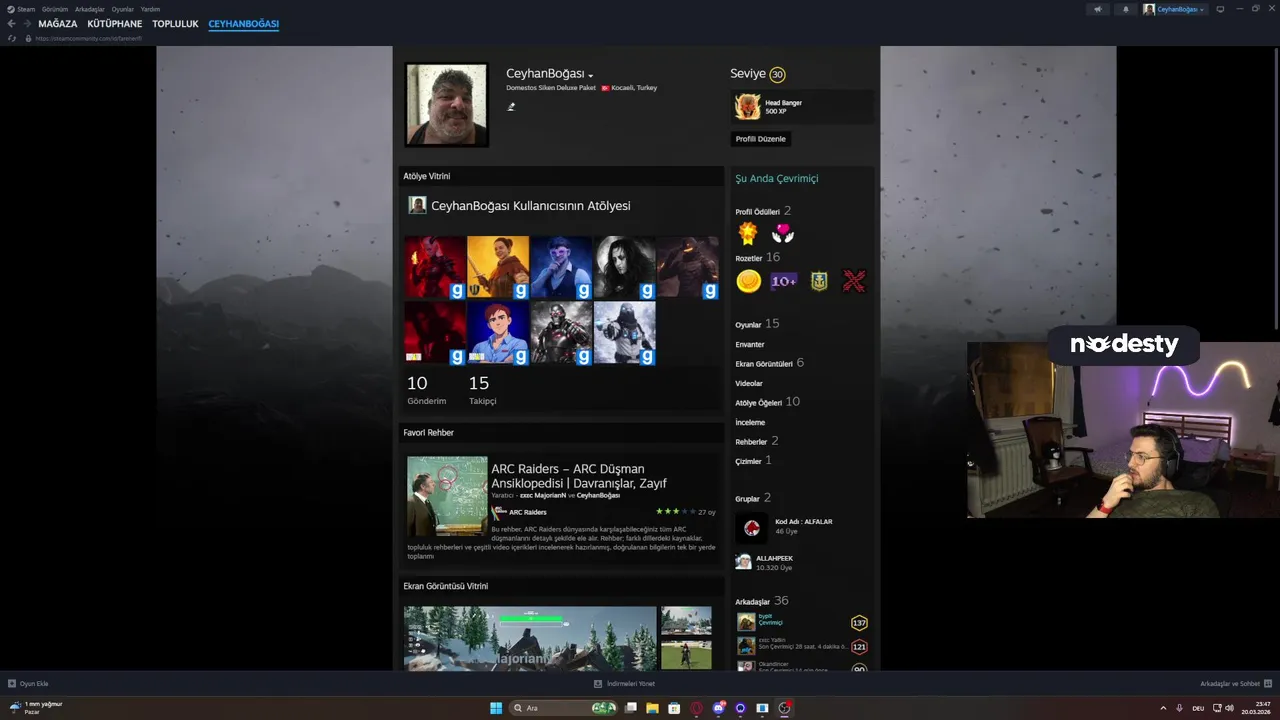Open the black-and-white woman workshop item

point(625,267)
